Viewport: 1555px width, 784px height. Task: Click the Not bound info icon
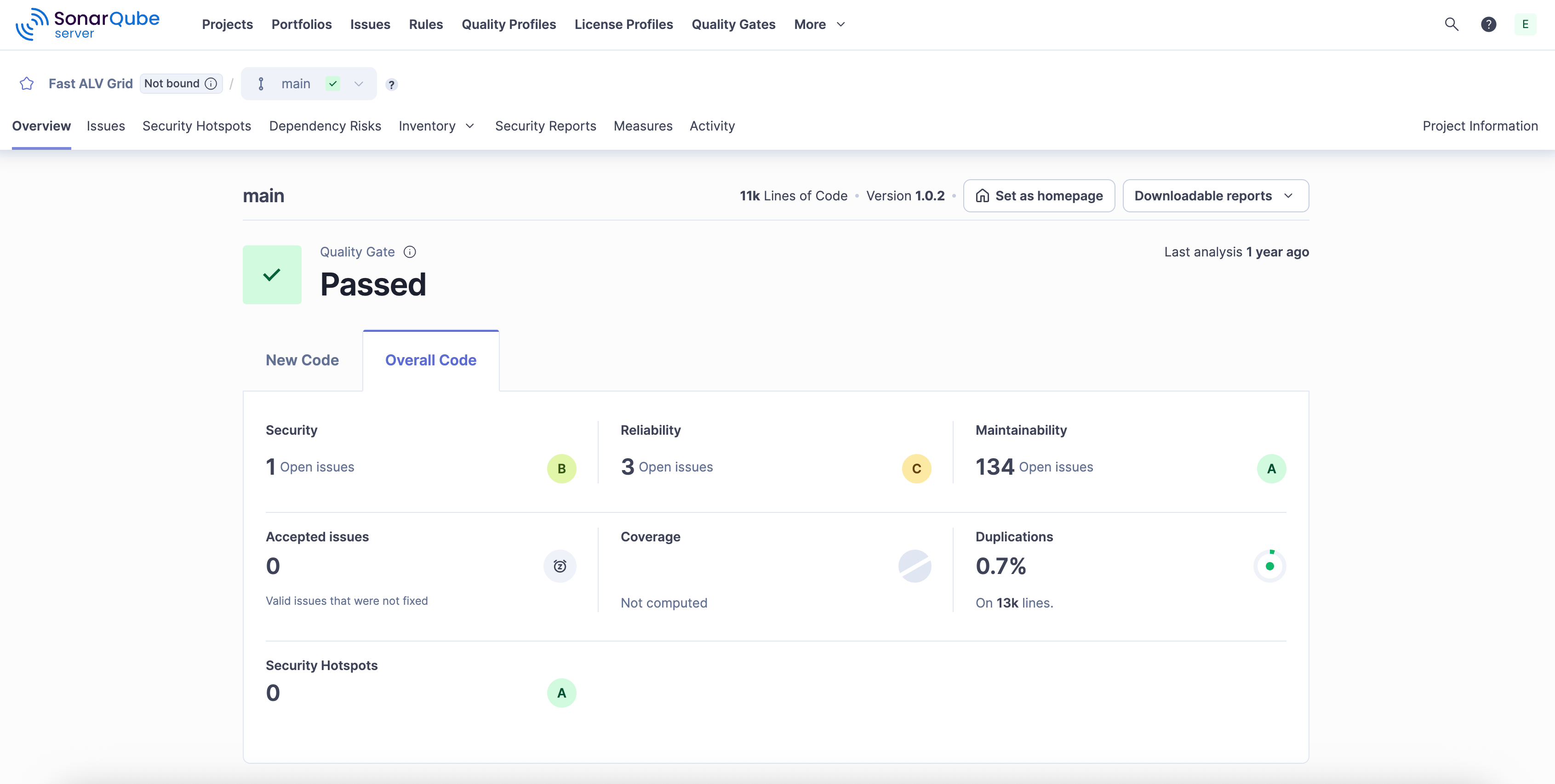tap(211, 84)
